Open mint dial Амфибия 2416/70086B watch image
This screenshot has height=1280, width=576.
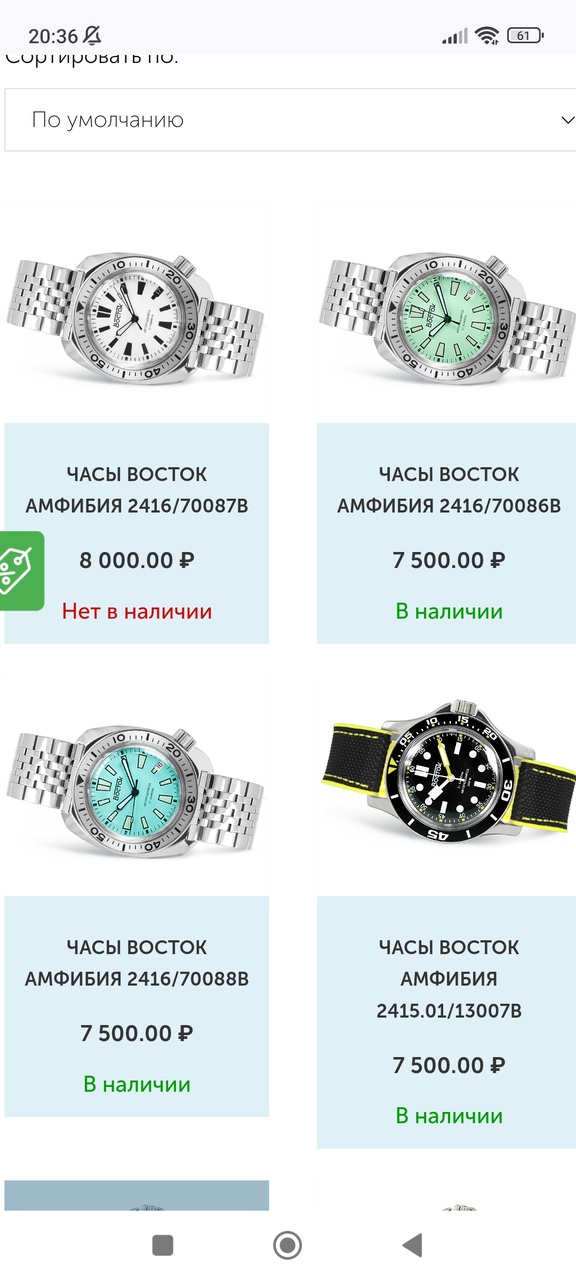pos(446,312)
